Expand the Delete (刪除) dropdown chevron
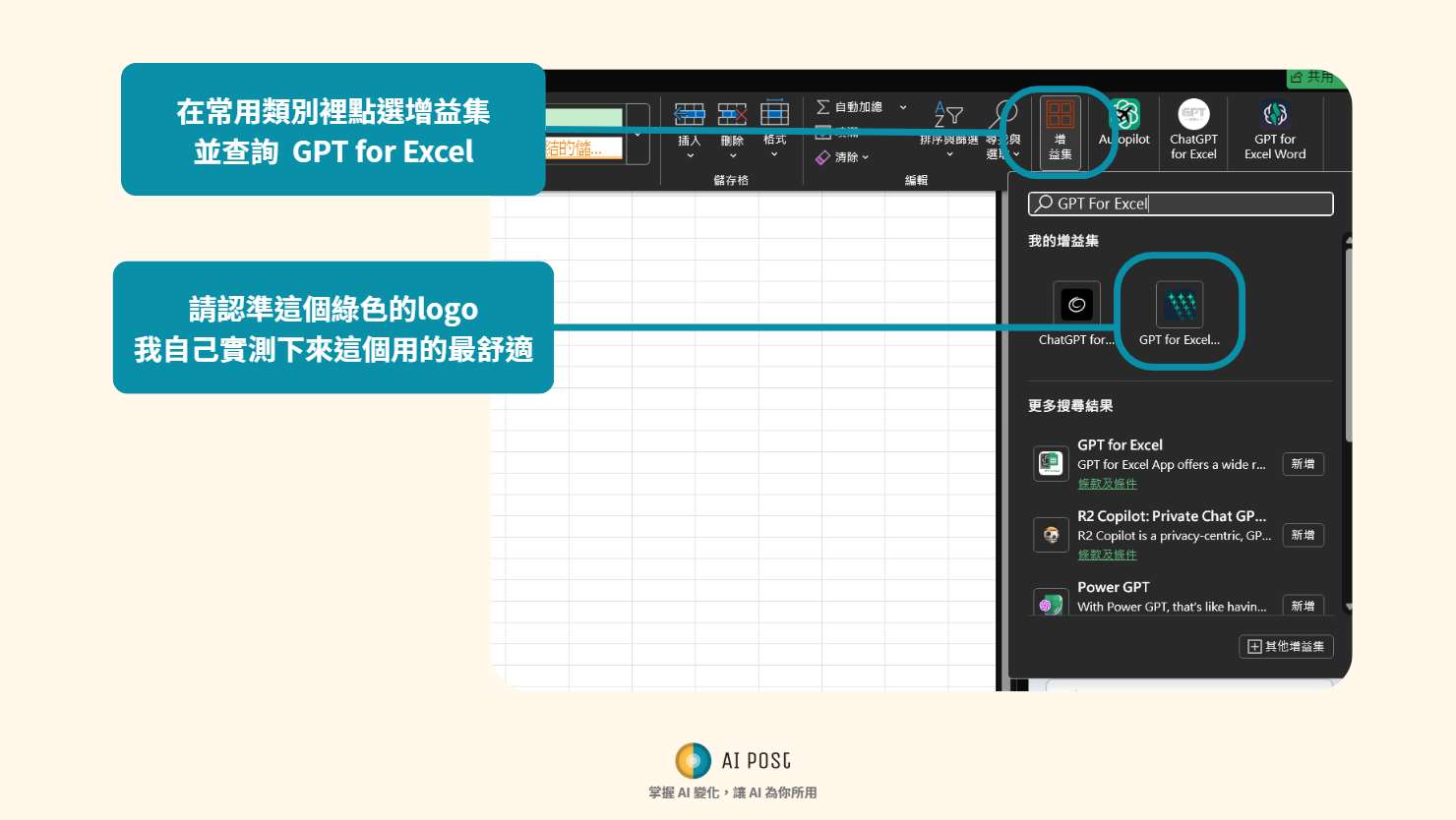The height and width of the screenshot is (820, 1456). (733, 155)
